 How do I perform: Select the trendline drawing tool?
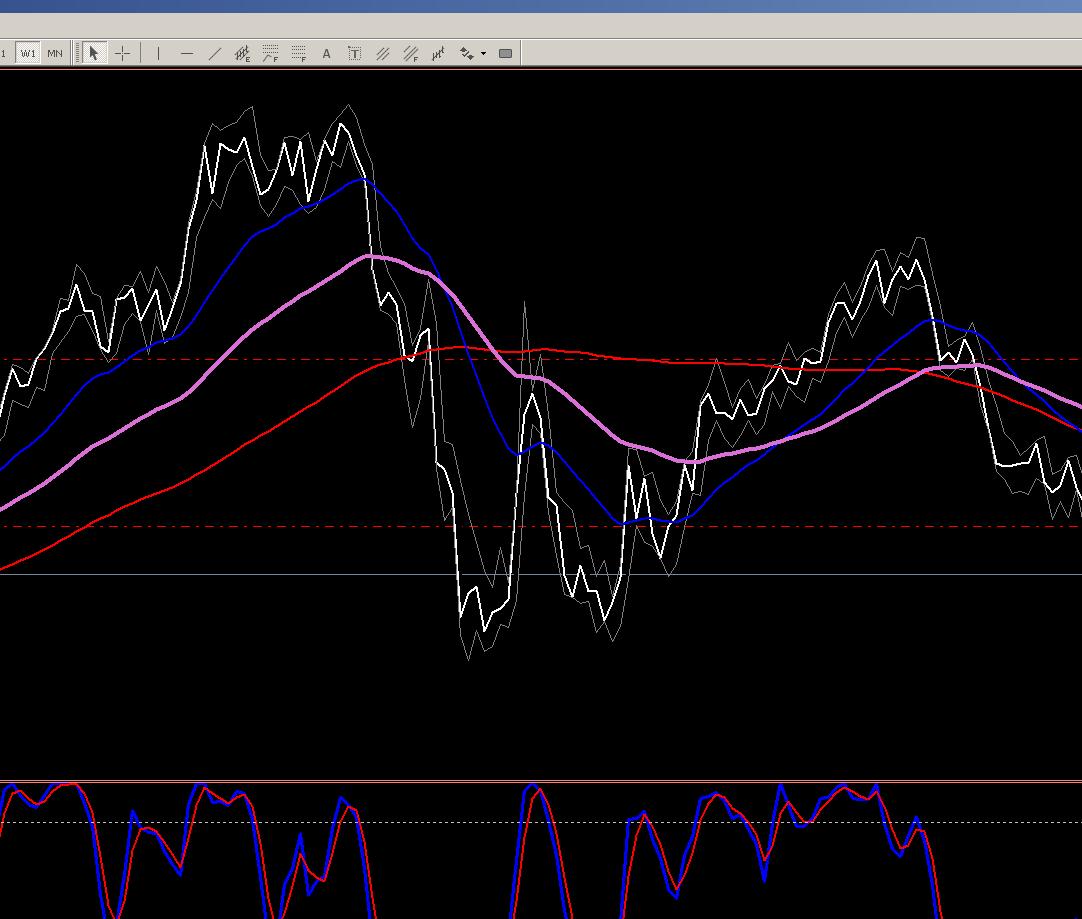coord(215,53)
